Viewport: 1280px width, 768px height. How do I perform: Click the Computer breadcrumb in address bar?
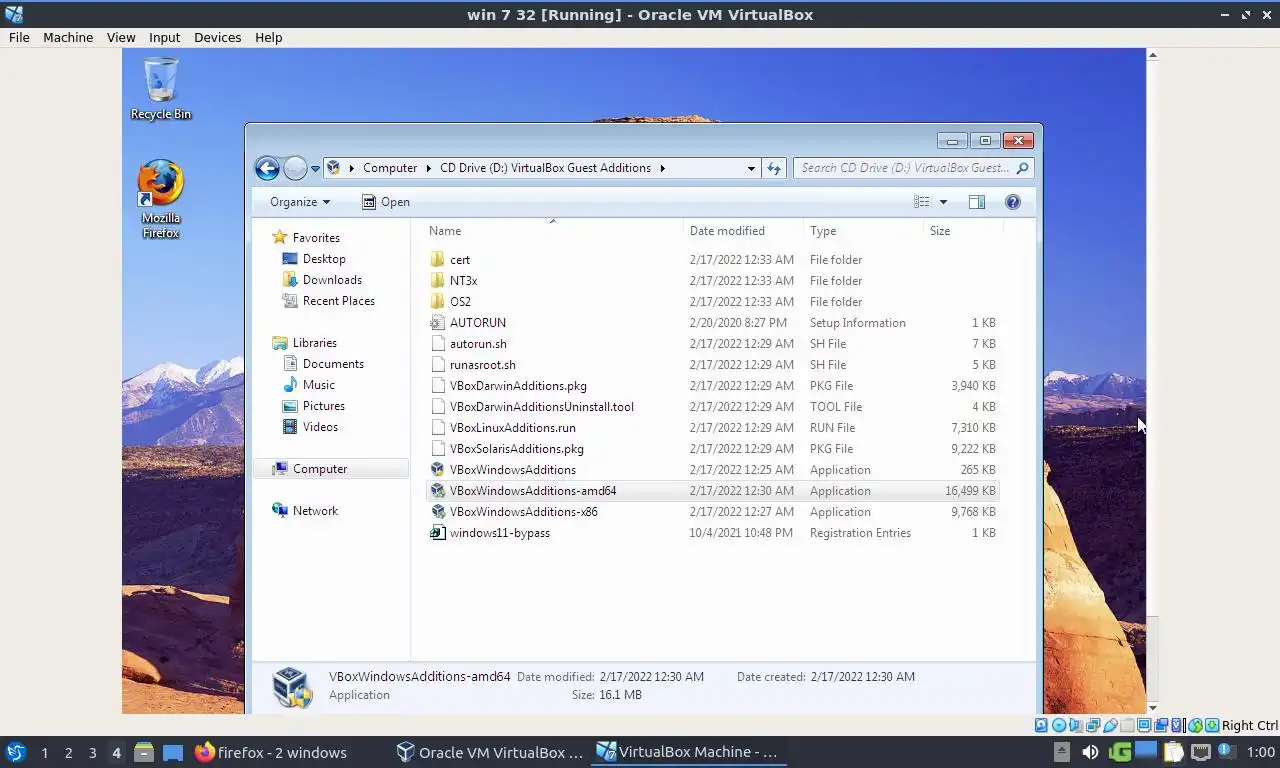pyautogui.click(x=390, y=168)
